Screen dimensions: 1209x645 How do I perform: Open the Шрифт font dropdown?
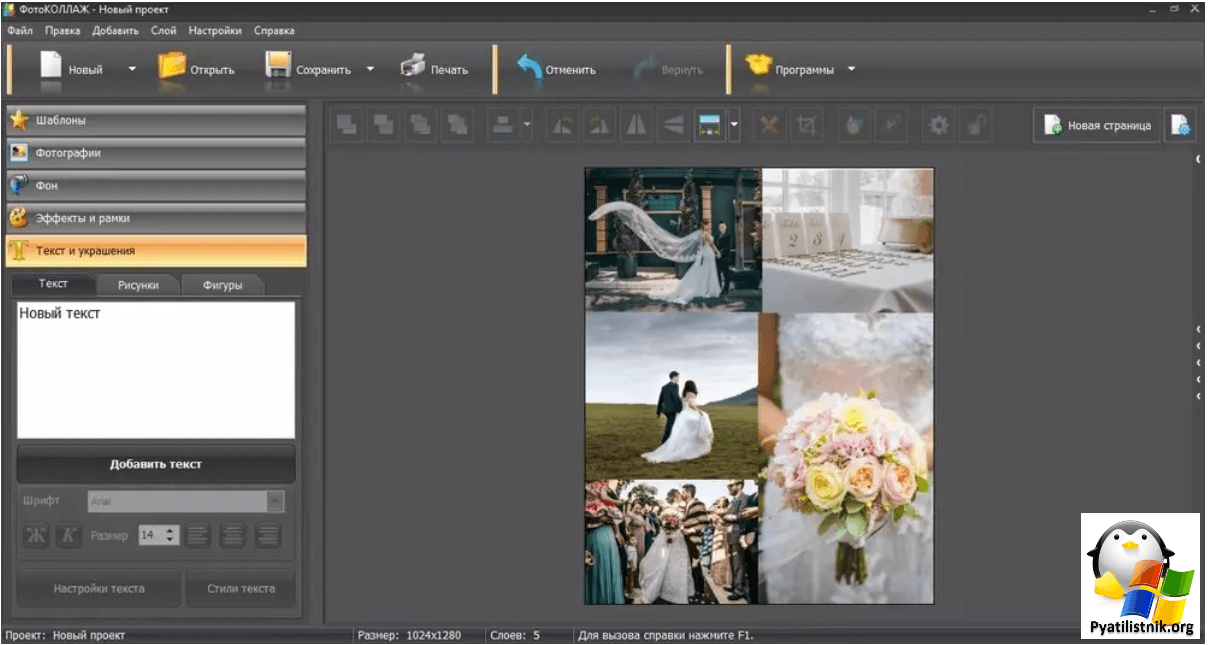(275, 501)
